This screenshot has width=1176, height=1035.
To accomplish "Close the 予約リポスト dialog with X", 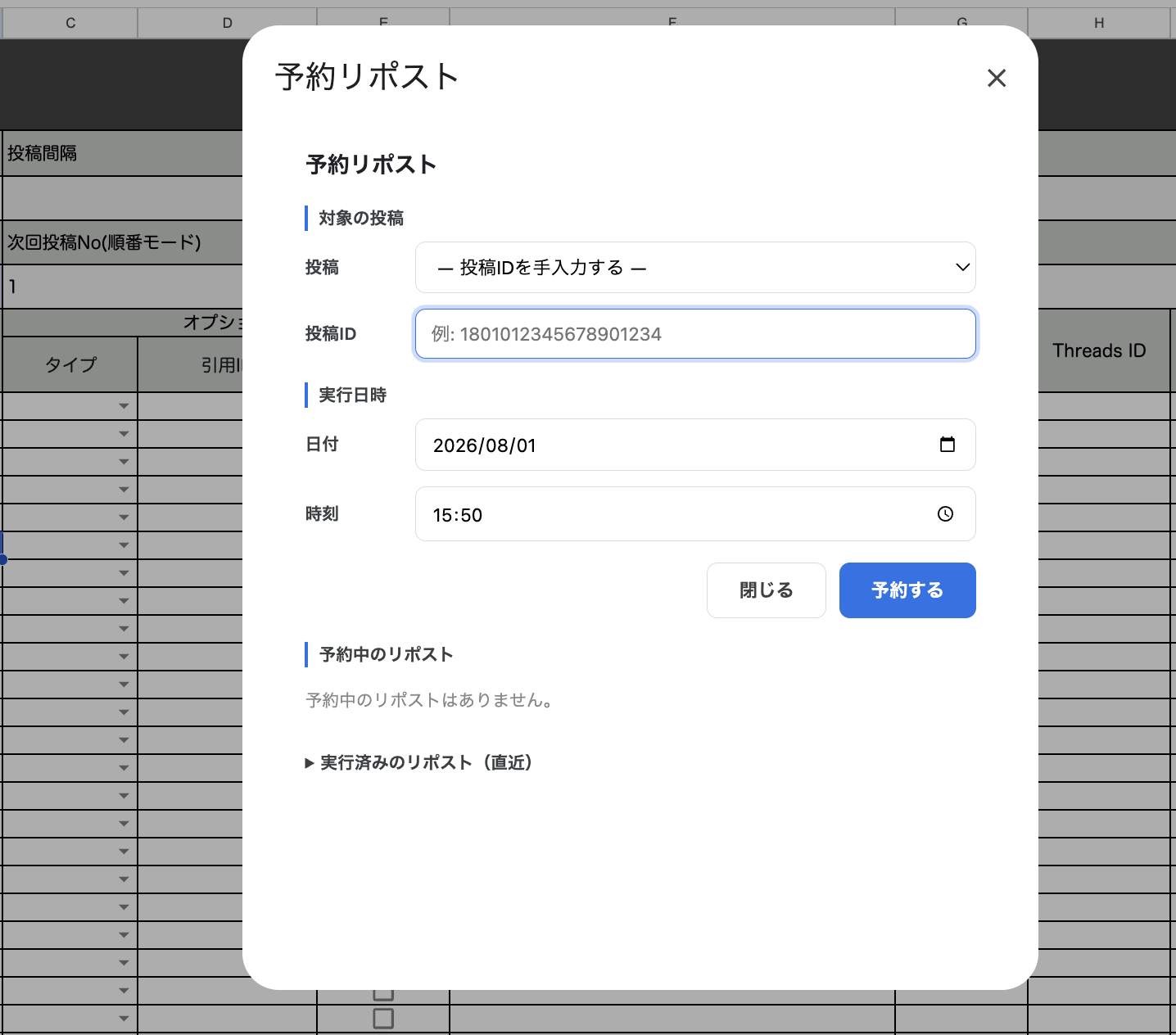I will tap(996, 78).
